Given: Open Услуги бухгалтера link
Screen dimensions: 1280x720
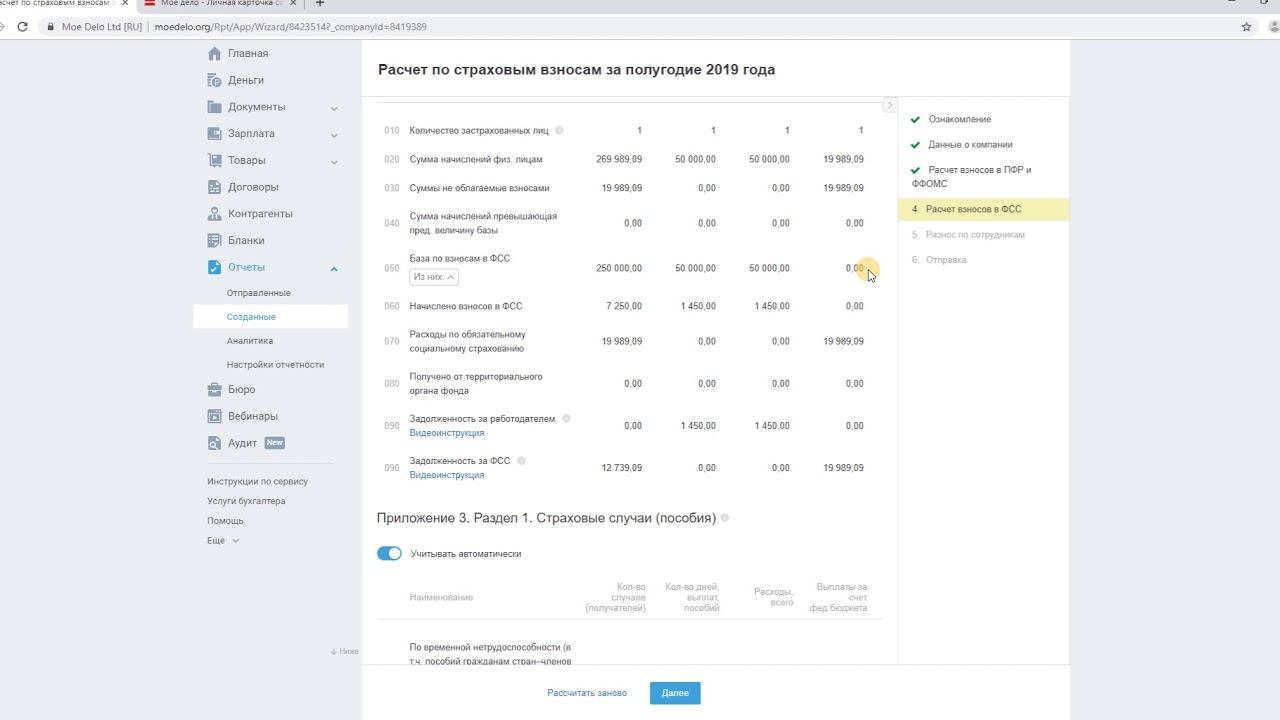Looking at the screenshot, I should (246, 502).
